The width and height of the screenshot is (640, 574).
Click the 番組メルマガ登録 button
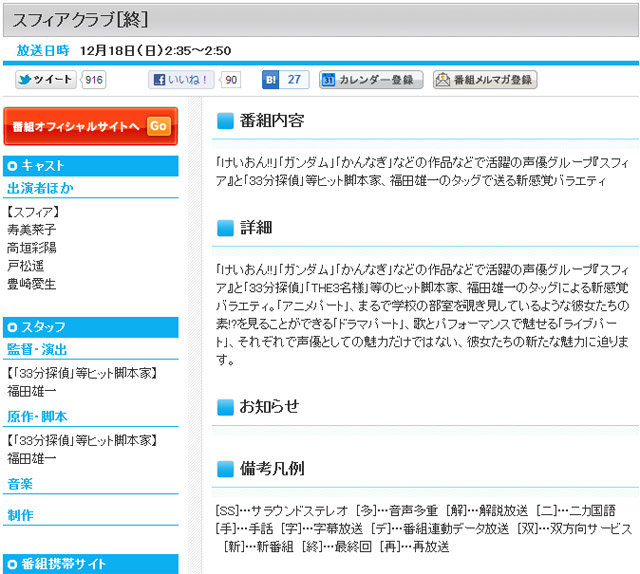pyautogui.click(x=485, y=80)
